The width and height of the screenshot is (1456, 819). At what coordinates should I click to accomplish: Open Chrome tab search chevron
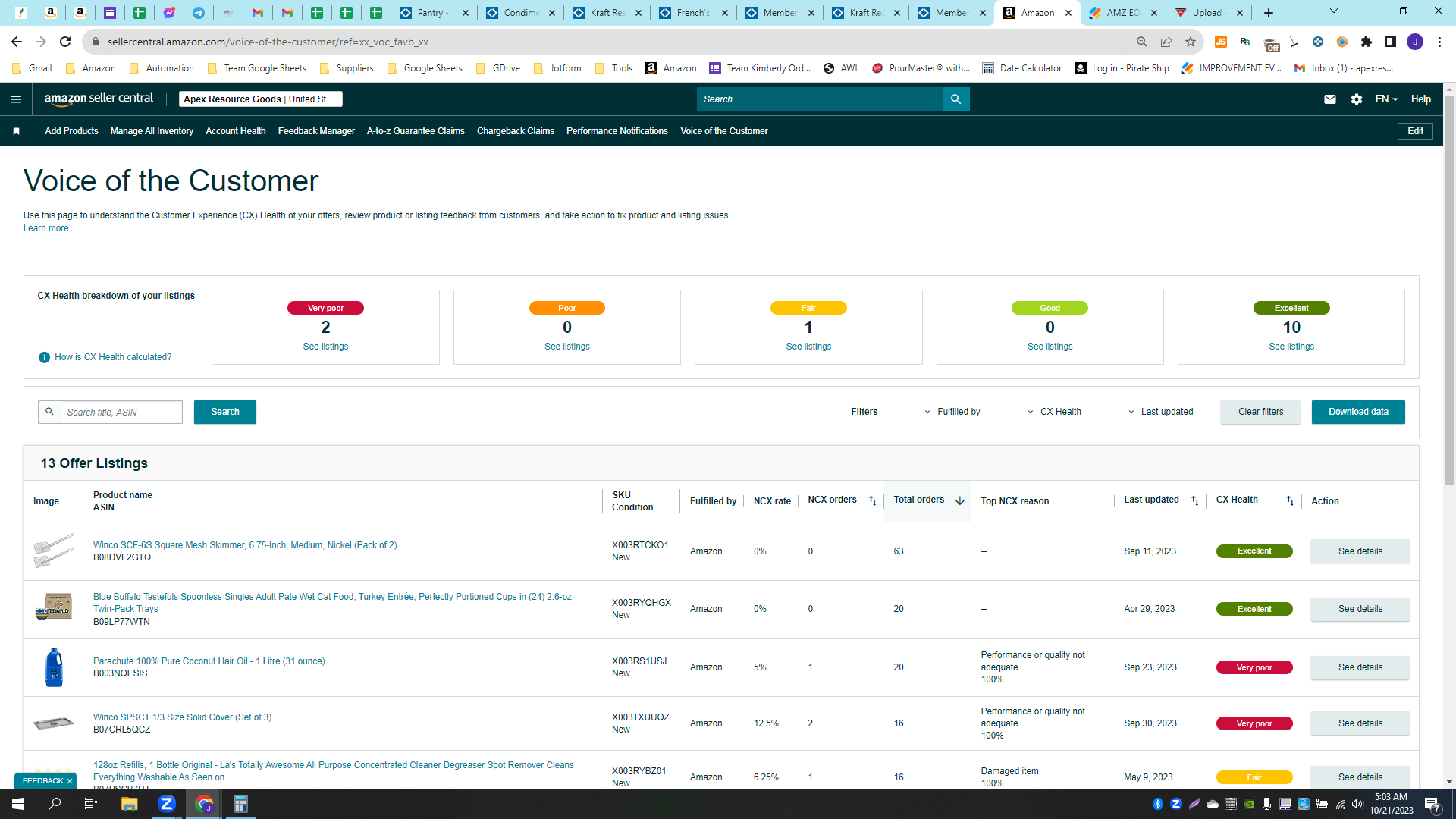(x=1334, y=11)
